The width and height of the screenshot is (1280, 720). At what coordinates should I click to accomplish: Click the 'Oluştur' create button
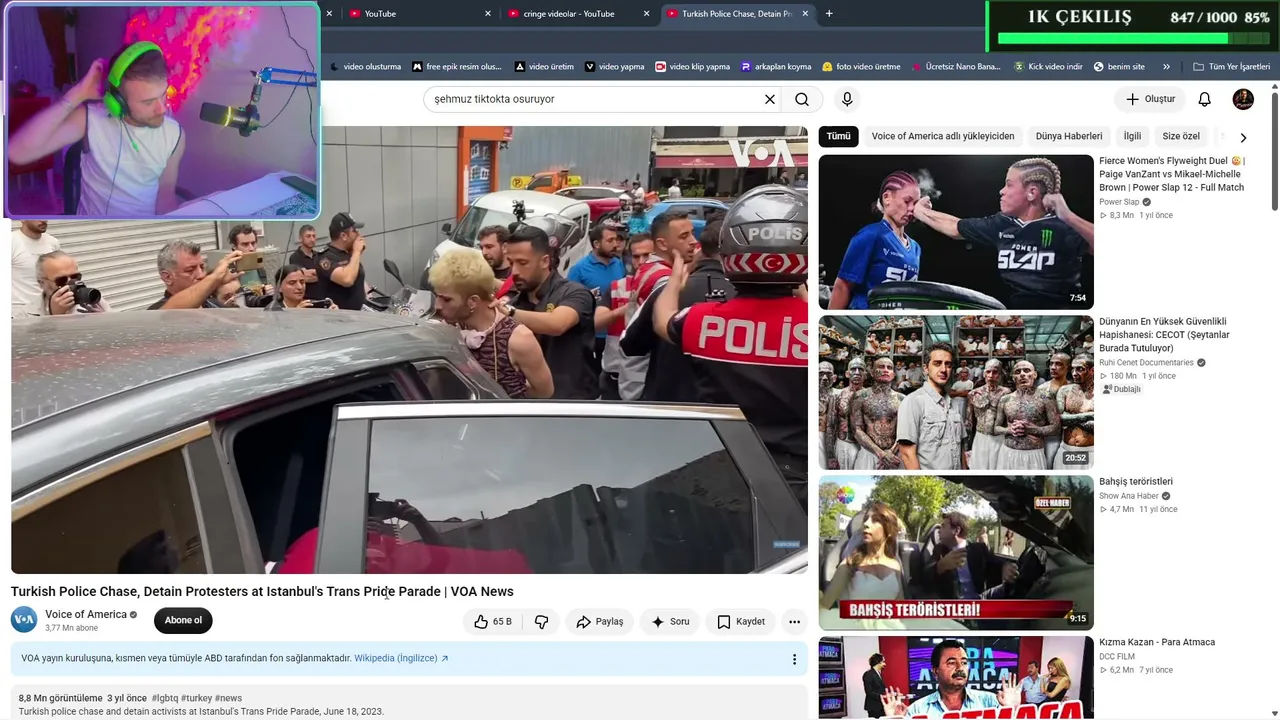1150,99
